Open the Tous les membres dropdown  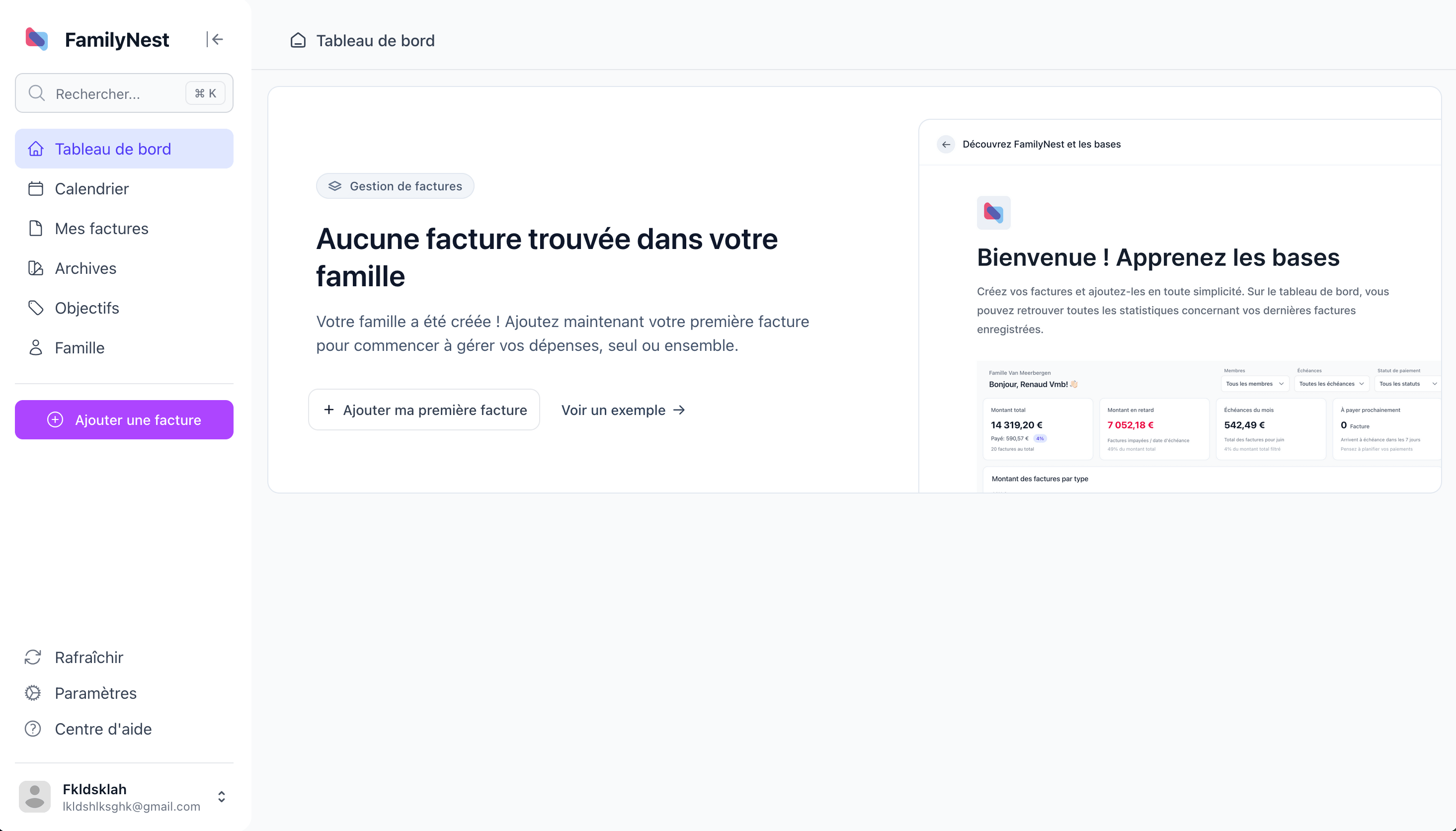[1254, 384]
